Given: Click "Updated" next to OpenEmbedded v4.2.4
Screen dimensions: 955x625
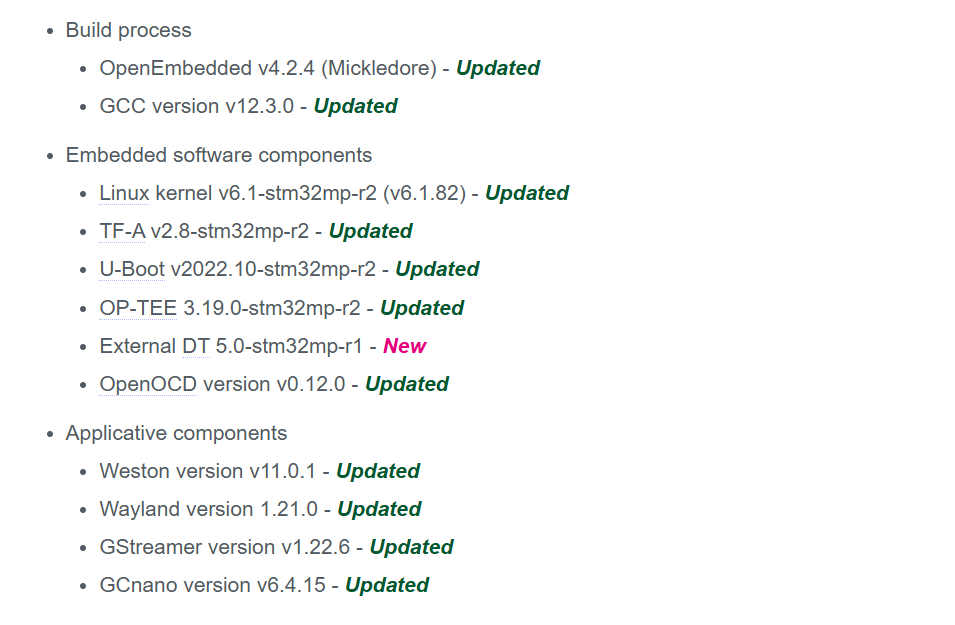Looking at the screenshot, I should coord(498,68).
